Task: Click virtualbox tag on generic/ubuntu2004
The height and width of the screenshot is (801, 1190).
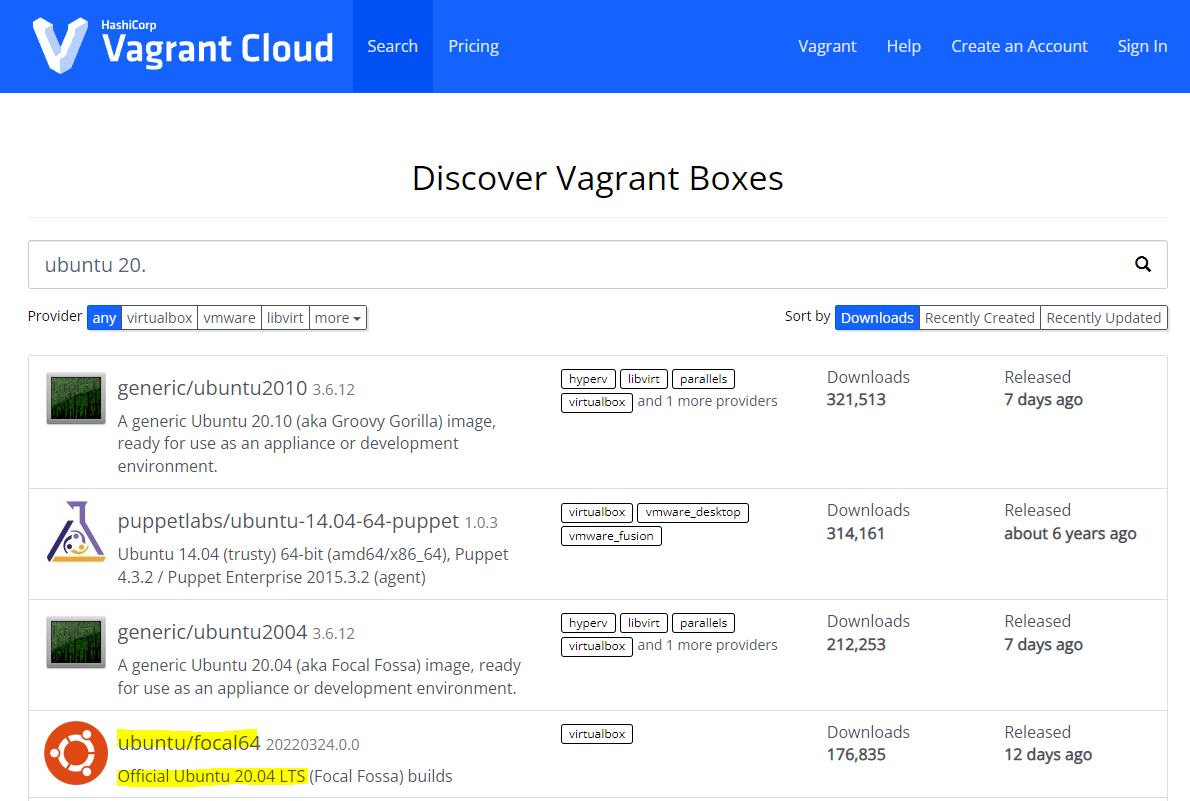Action: pos(597,646)
